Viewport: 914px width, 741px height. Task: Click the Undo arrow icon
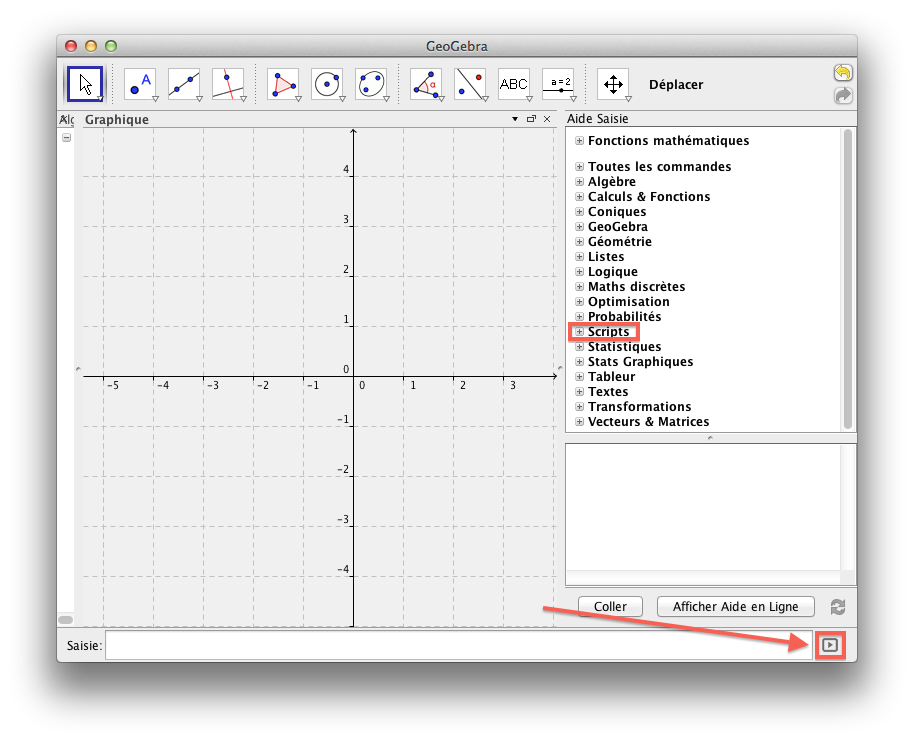[843, 73]
